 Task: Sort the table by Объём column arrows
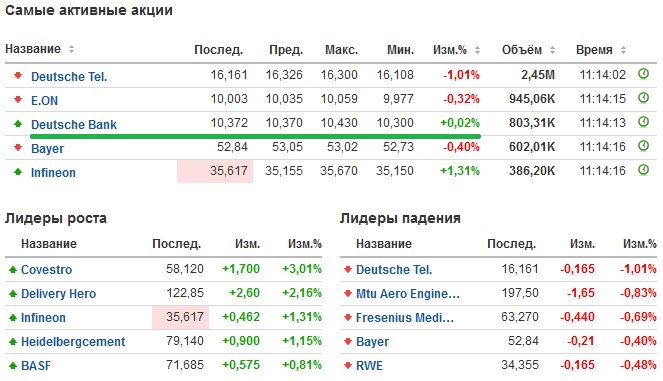pos(552,50)
